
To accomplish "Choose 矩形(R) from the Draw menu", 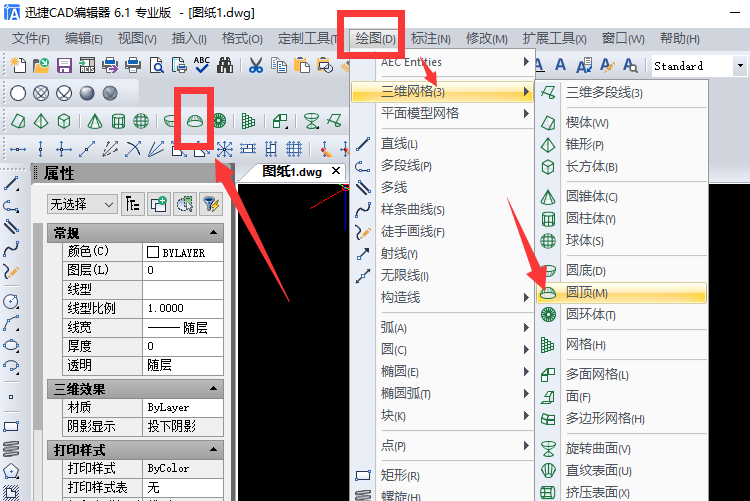I will (443, 476).
